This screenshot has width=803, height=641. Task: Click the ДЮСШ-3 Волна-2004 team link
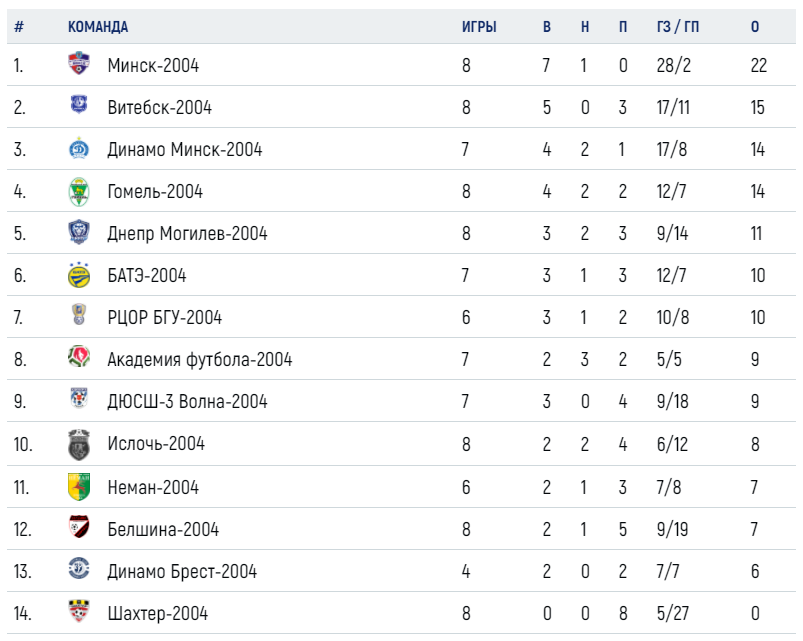pos(187,401)
